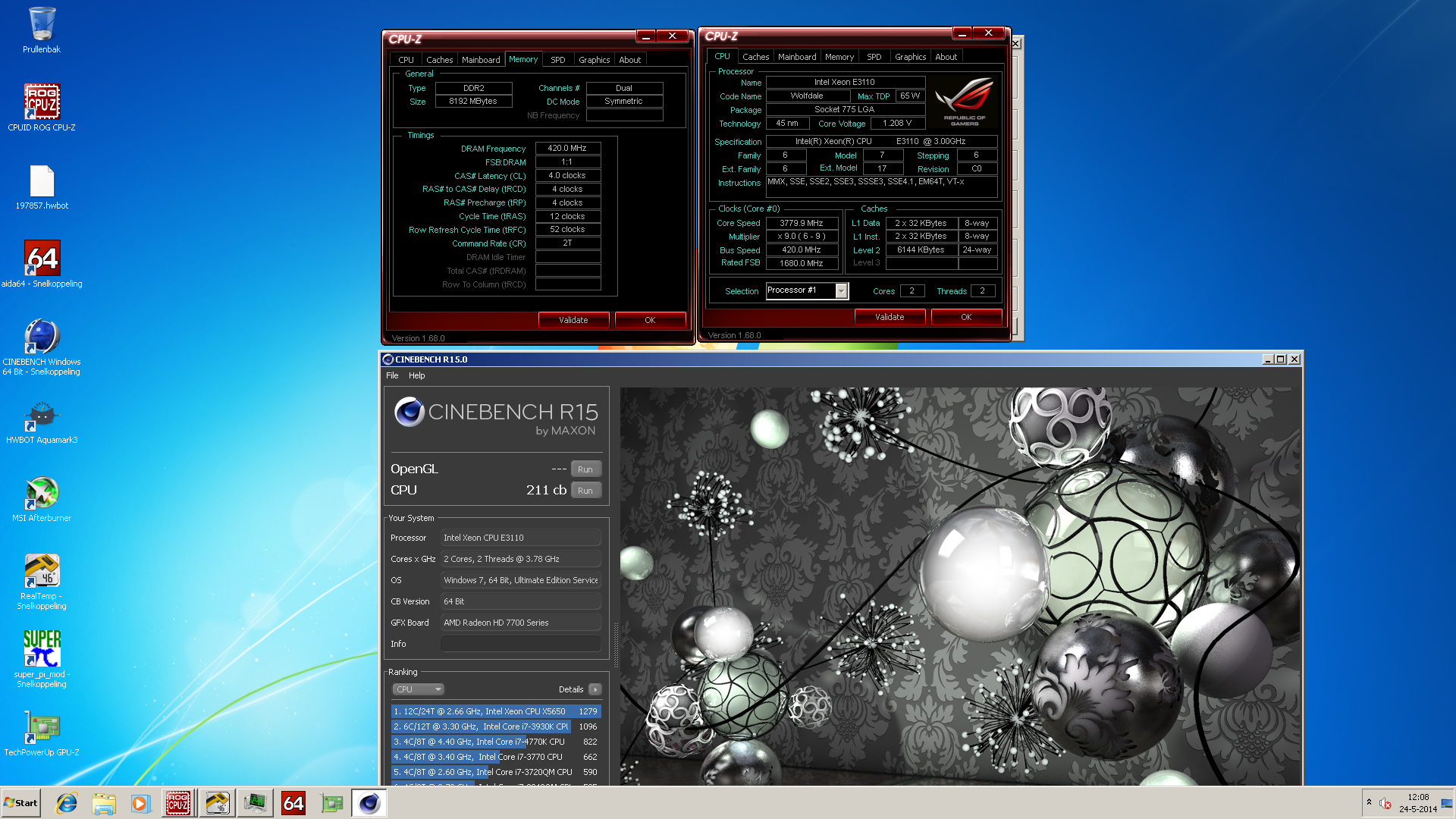Expand the Processor #1 selection dropdown

(x=841, y=290)
